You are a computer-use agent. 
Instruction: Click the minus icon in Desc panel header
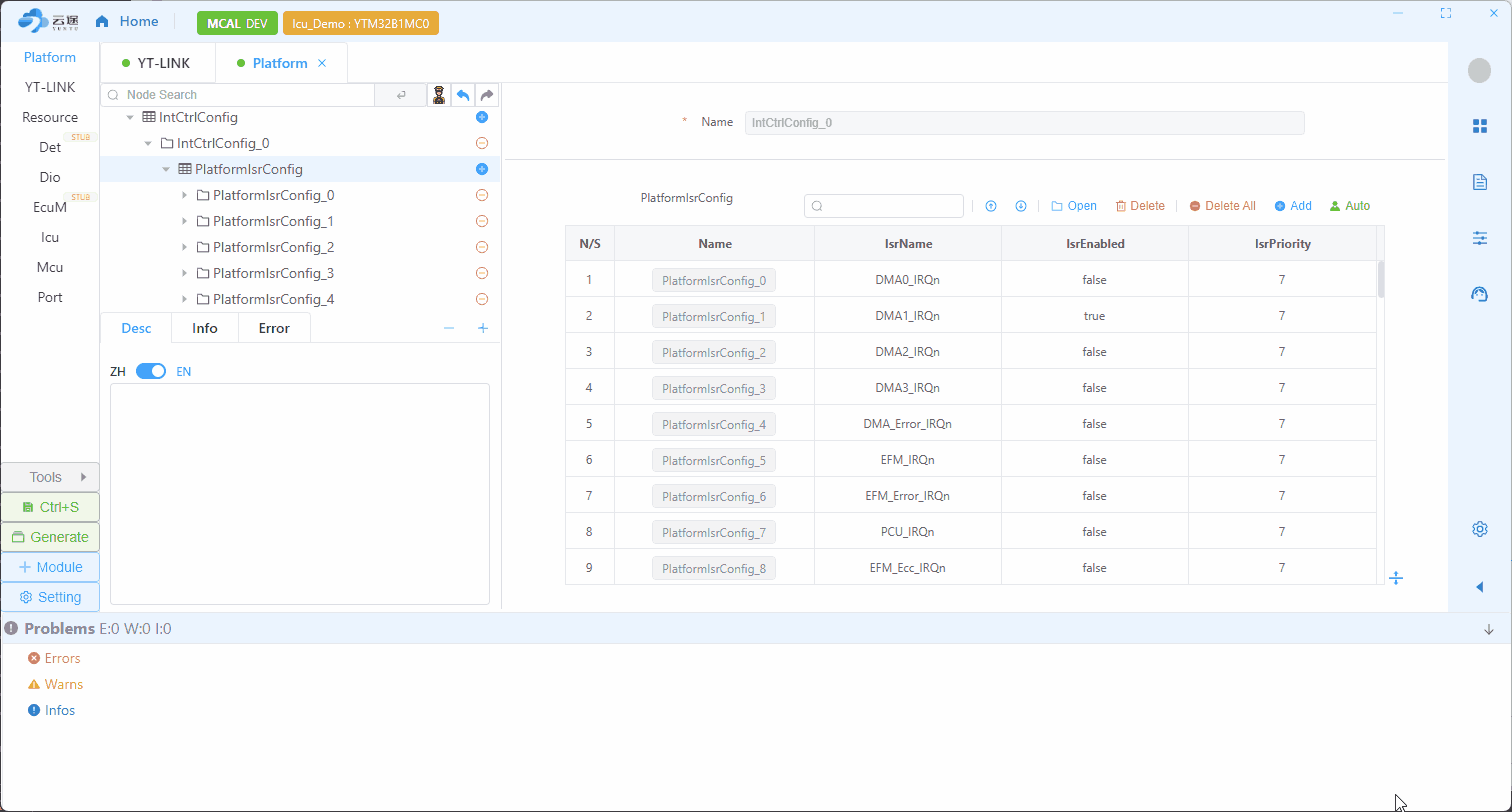(449, 328)
